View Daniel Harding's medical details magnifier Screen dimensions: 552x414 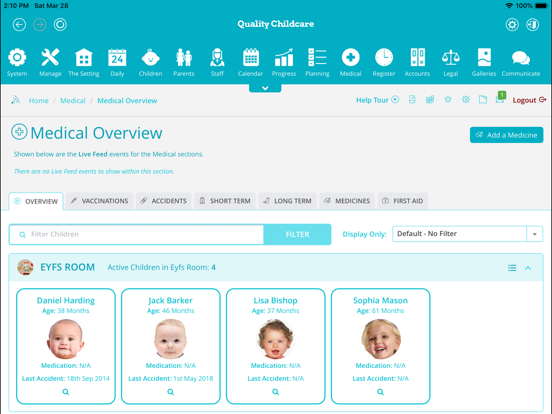point(66,392)
